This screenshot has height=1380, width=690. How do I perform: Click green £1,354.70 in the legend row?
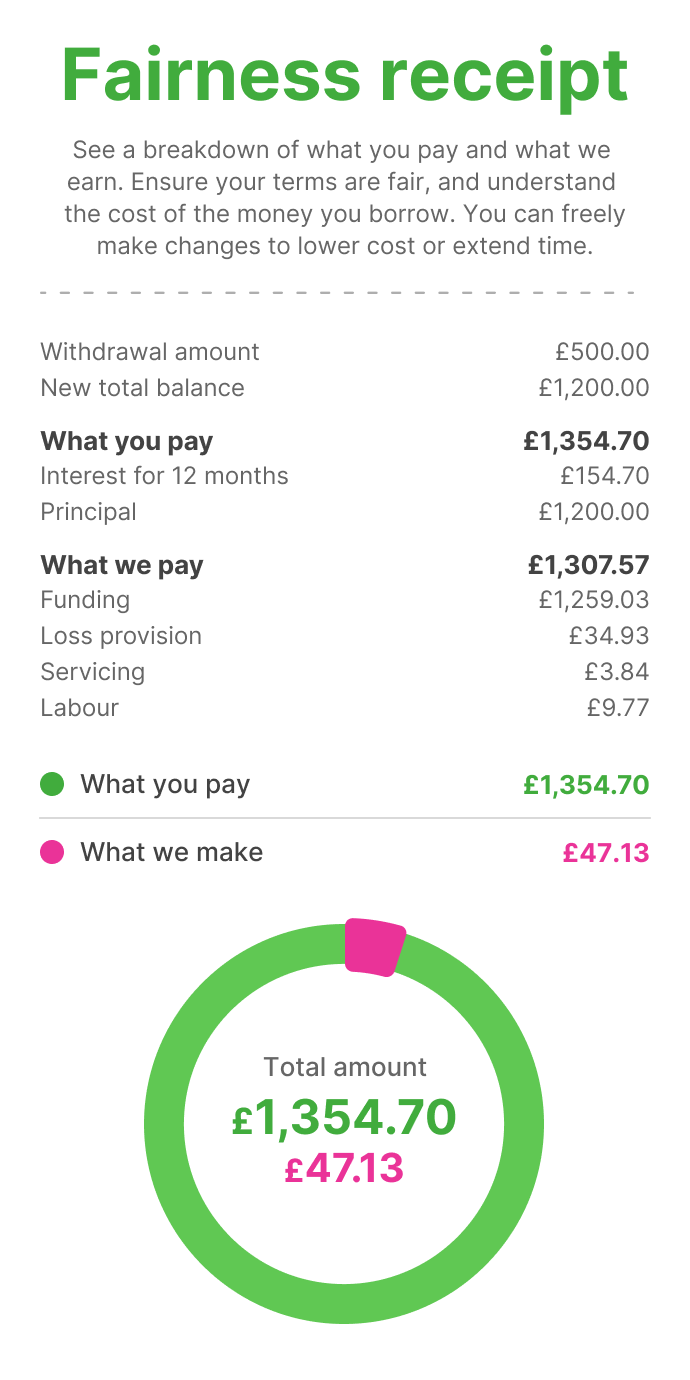(x=585, y=785)
